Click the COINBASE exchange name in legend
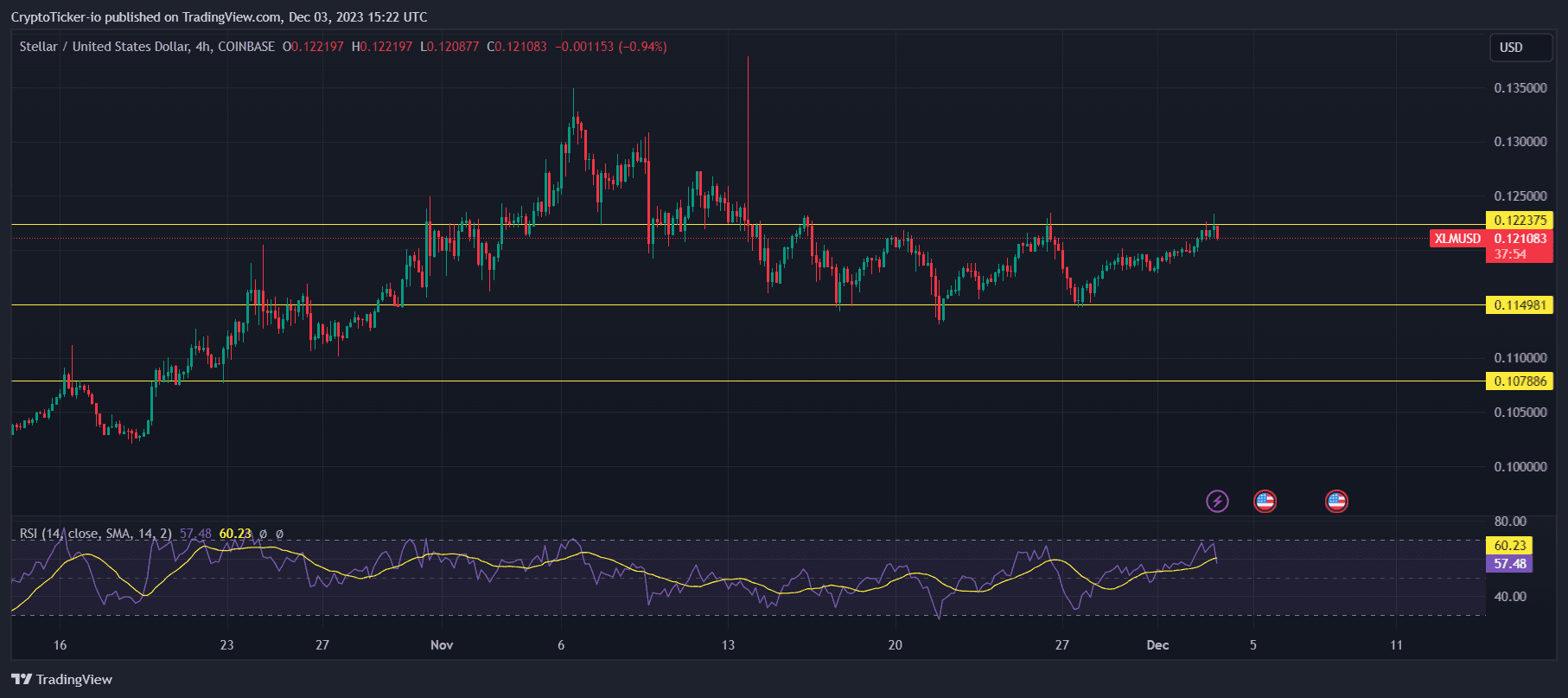This screenshot has height=698, width=1568. pyautogui.click(x=246, y=47)
